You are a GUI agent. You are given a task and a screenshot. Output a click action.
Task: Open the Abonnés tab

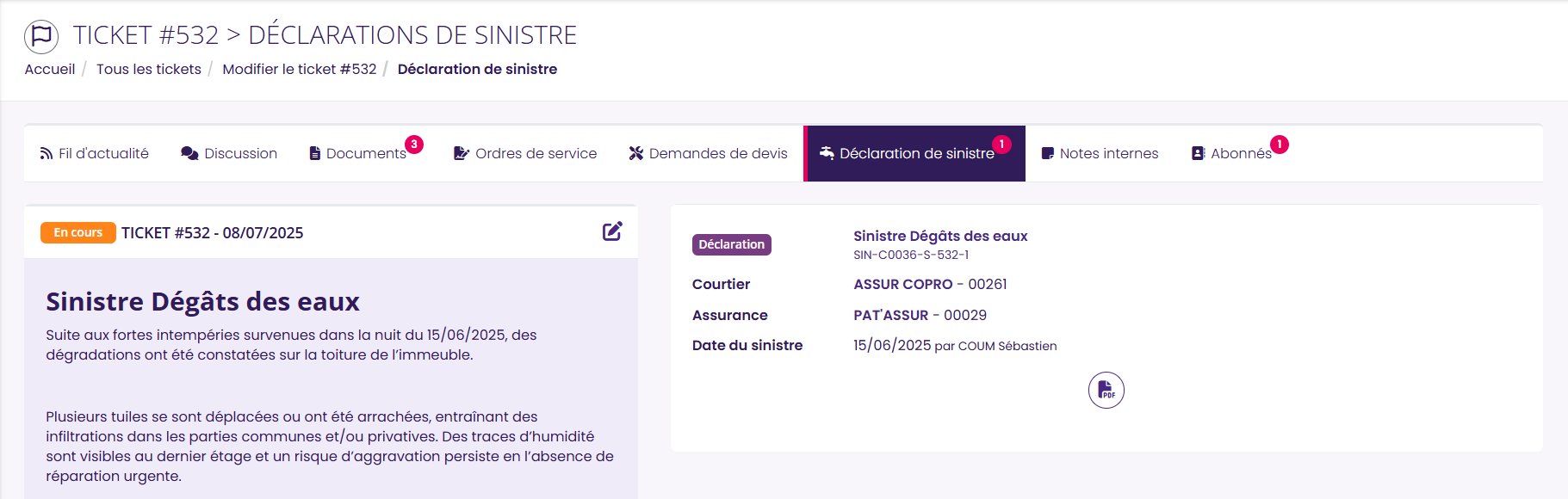[x=1239, y=153]
